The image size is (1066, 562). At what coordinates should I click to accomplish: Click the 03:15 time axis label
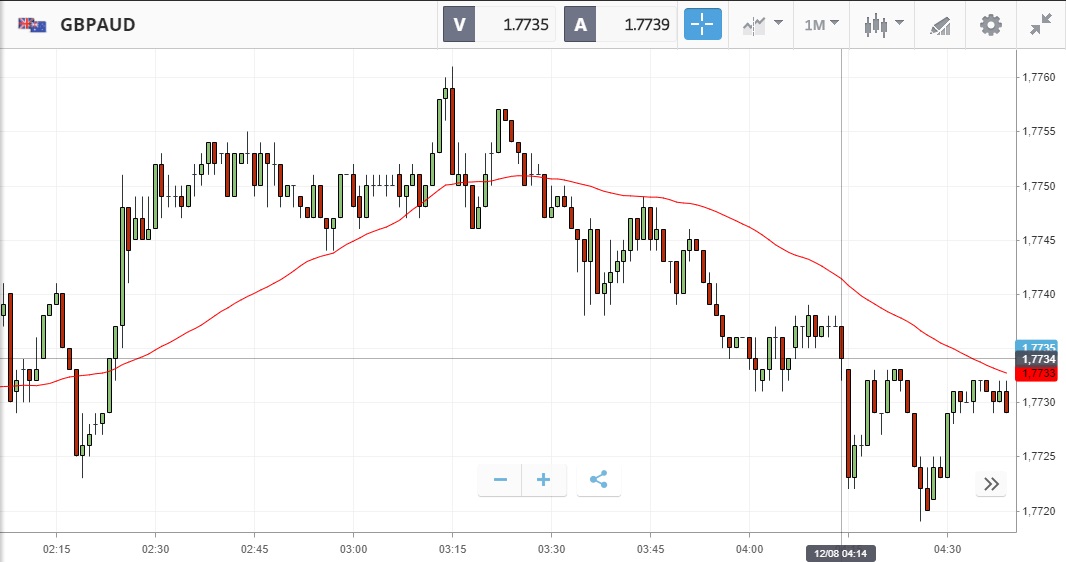click(x=452, y=548)
